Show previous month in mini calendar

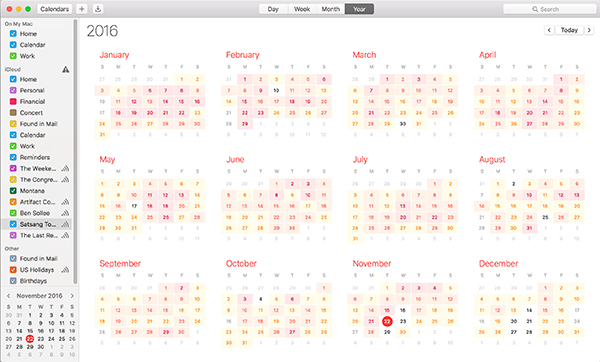tap(8, 296)
